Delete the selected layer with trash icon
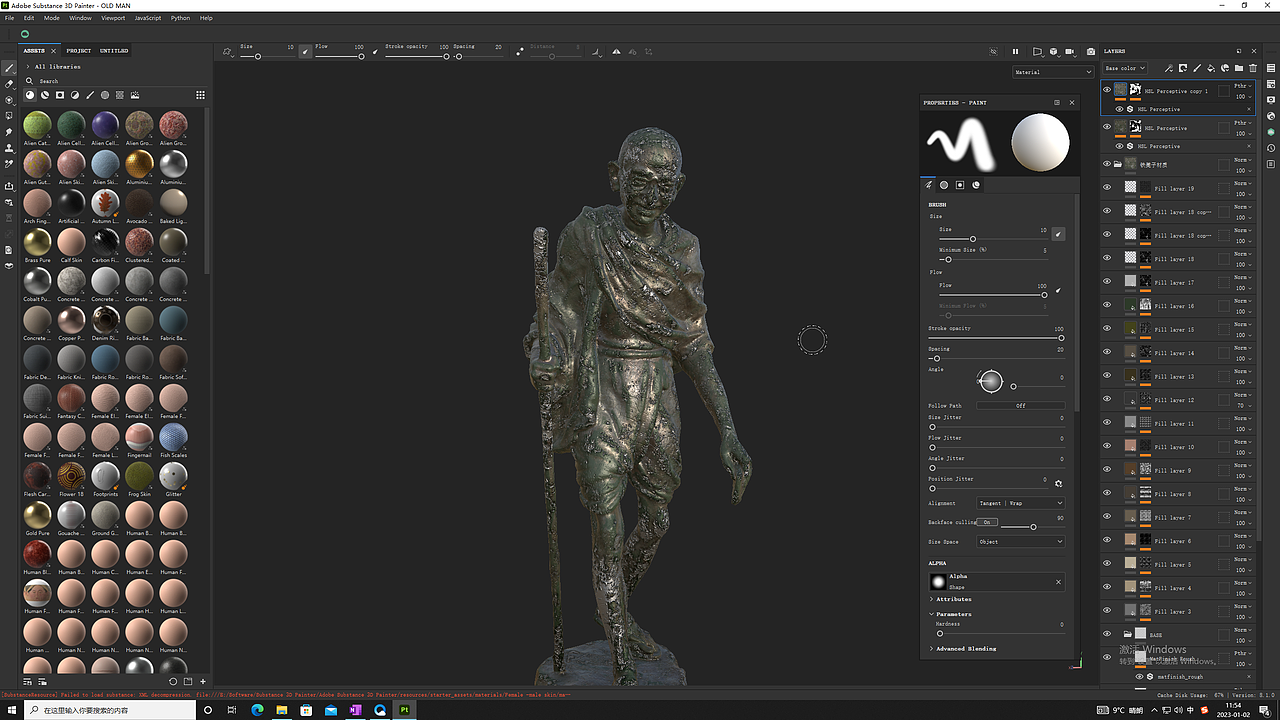 coord(1253,68)
